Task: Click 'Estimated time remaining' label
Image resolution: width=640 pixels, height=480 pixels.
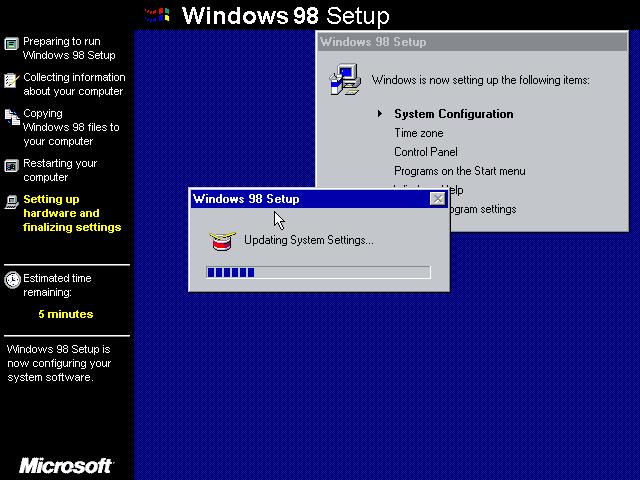Action: (x=57, y=285)
